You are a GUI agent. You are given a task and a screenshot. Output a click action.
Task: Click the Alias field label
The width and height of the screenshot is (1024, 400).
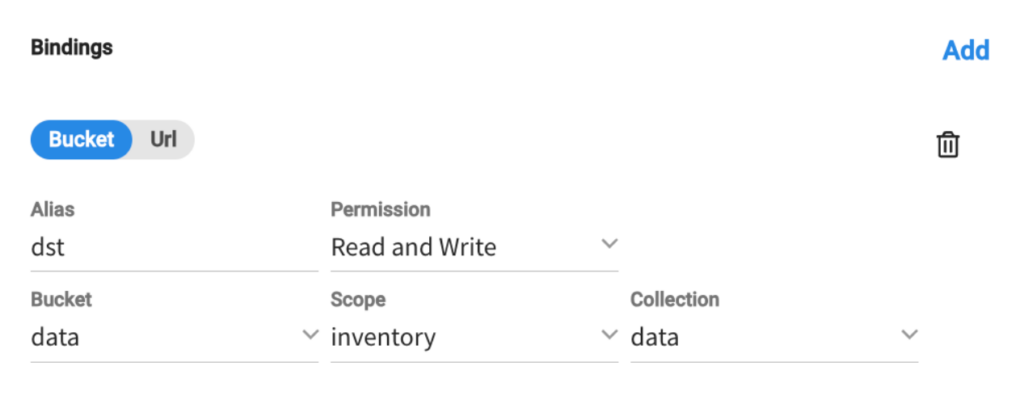point(53,210)
